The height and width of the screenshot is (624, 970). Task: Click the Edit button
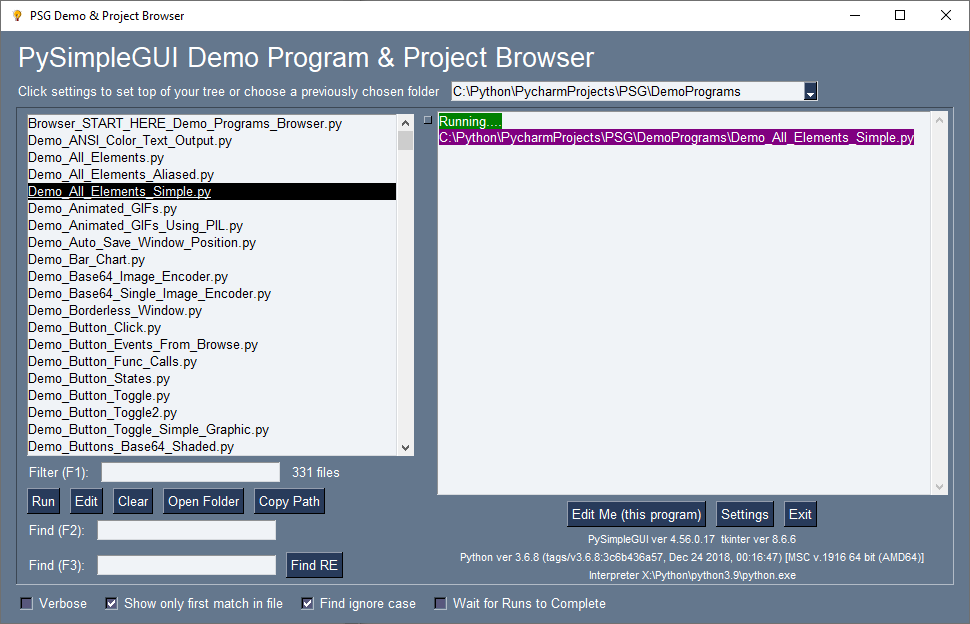coord(86,501)
